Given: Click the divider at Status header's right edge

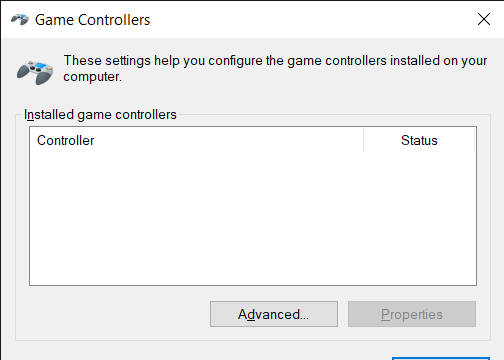Looking at the screenshot, I should [x=474, y=140].
